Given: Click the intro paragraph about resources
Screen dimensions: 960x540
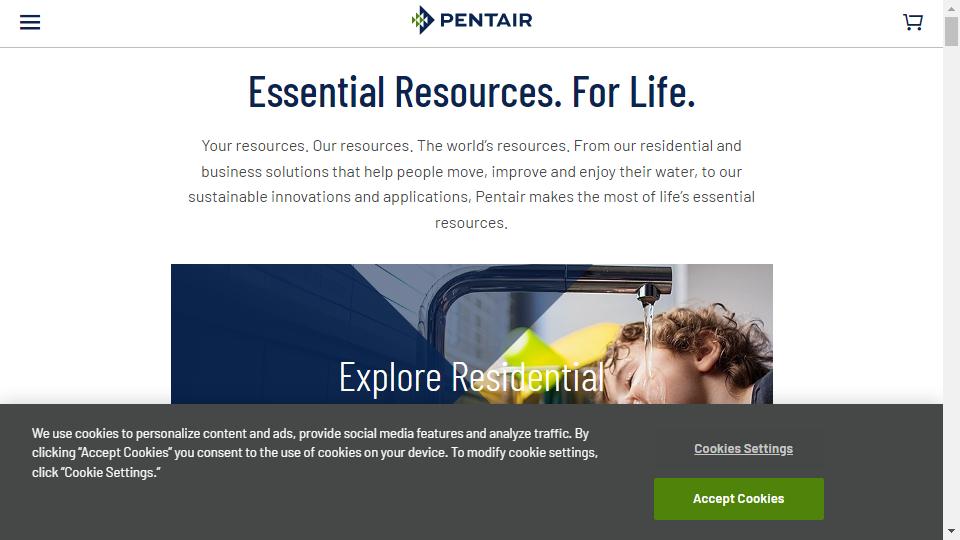Looking at the screenshot, I should (471, 184).
